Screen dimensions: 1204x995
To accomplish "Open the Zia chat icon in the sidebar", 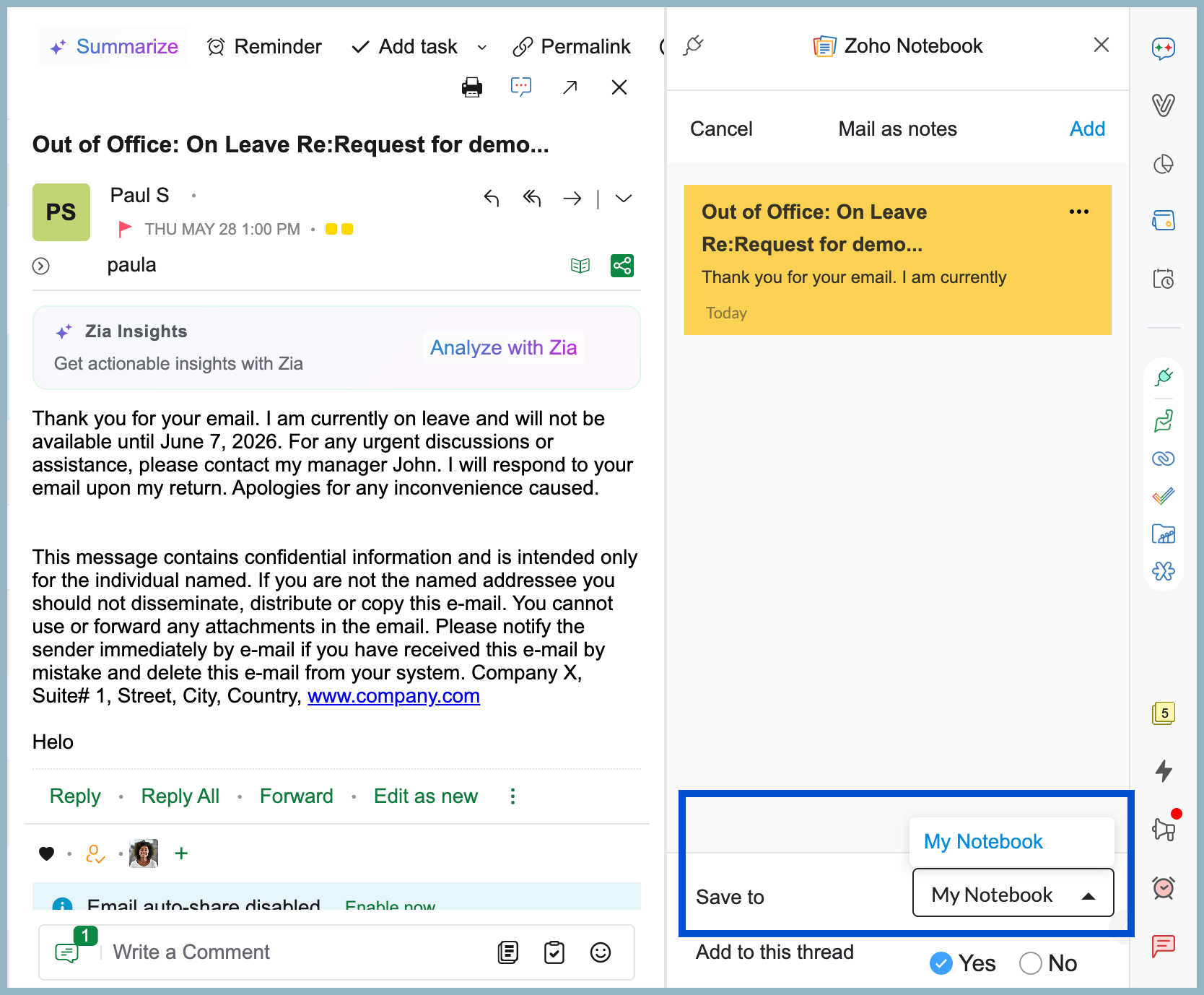I will point(1164,48).
